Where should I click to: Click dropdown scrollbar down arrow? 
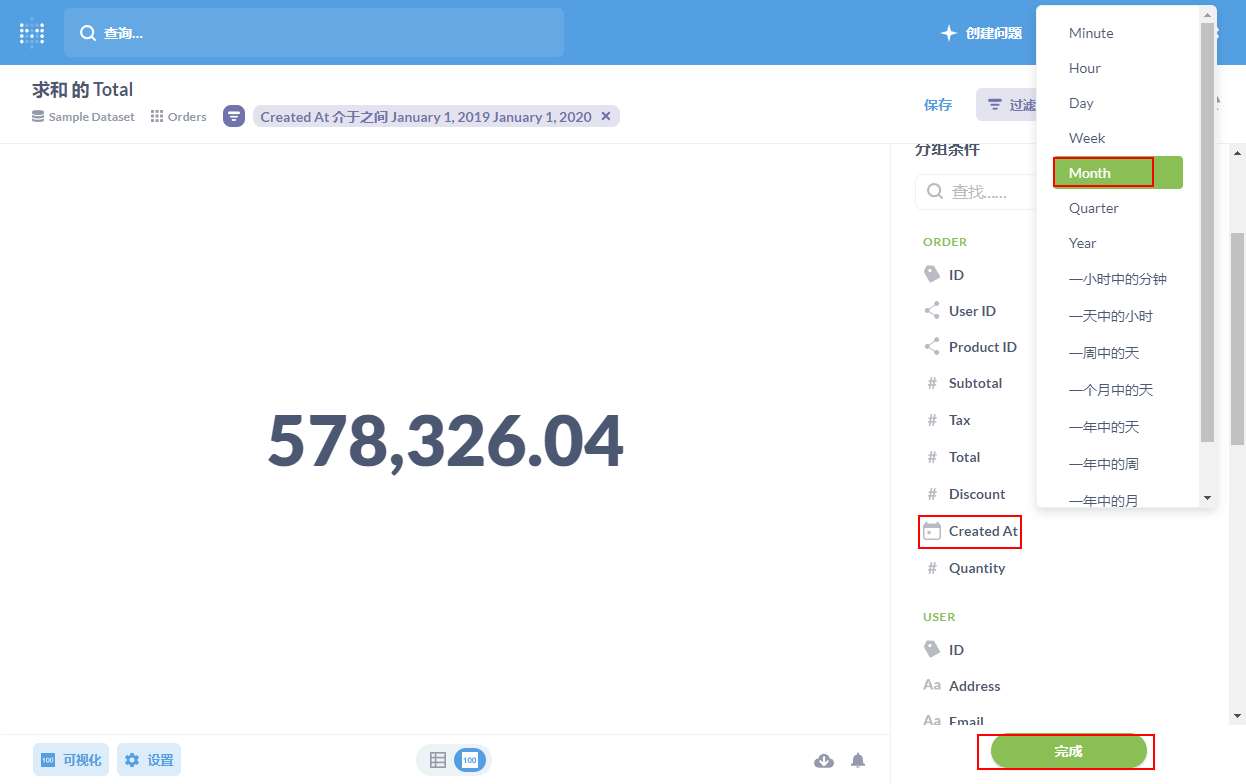(x=1207, y=497)
